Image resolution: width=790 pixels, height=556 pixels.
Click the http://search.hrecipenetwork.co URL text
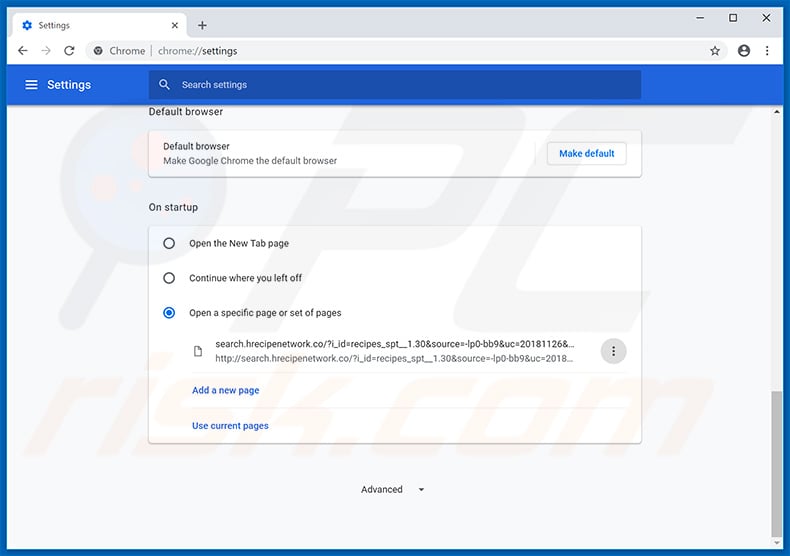point(394,359)
